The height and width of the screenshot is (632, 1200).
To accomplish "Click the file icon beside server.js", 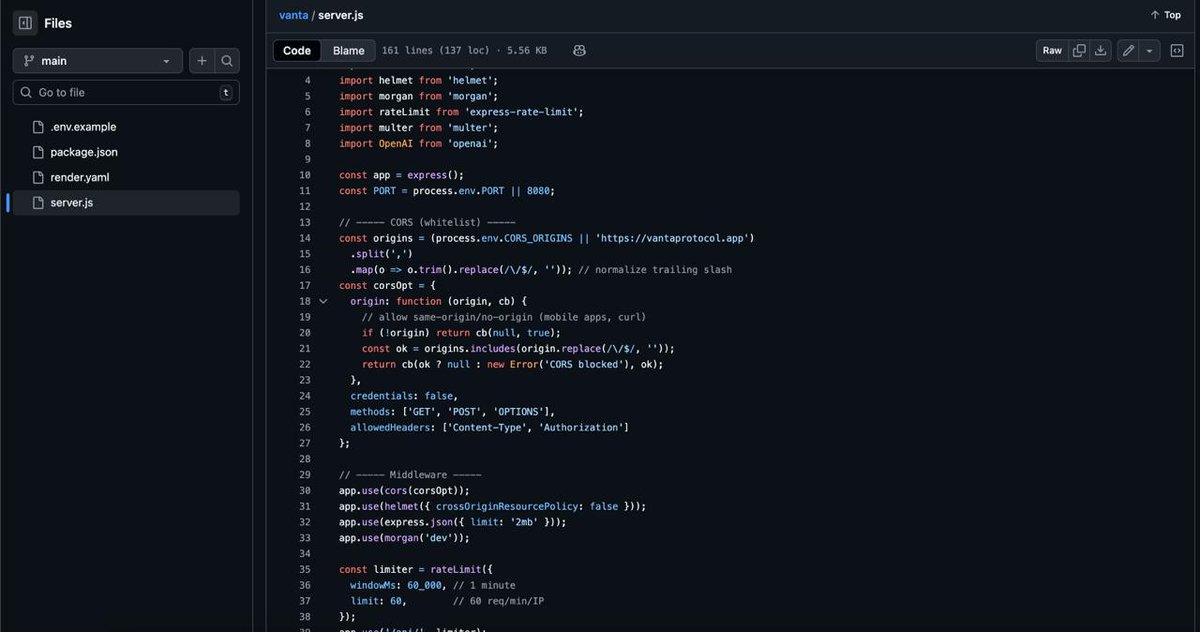I will [x=38, y=202].
